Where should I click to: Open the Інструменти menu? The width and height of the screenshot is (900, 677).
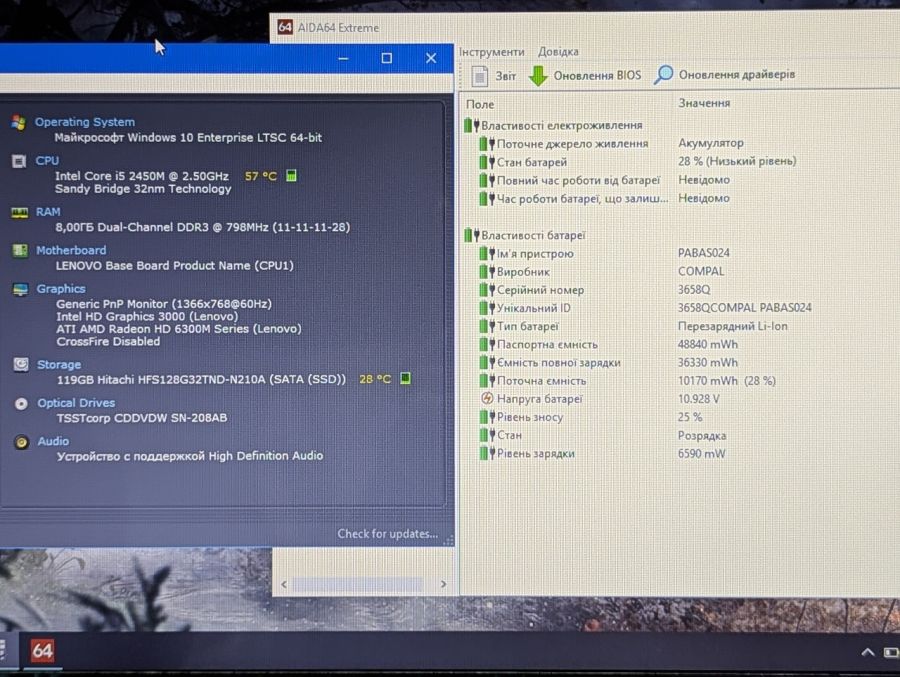point(491,52)
